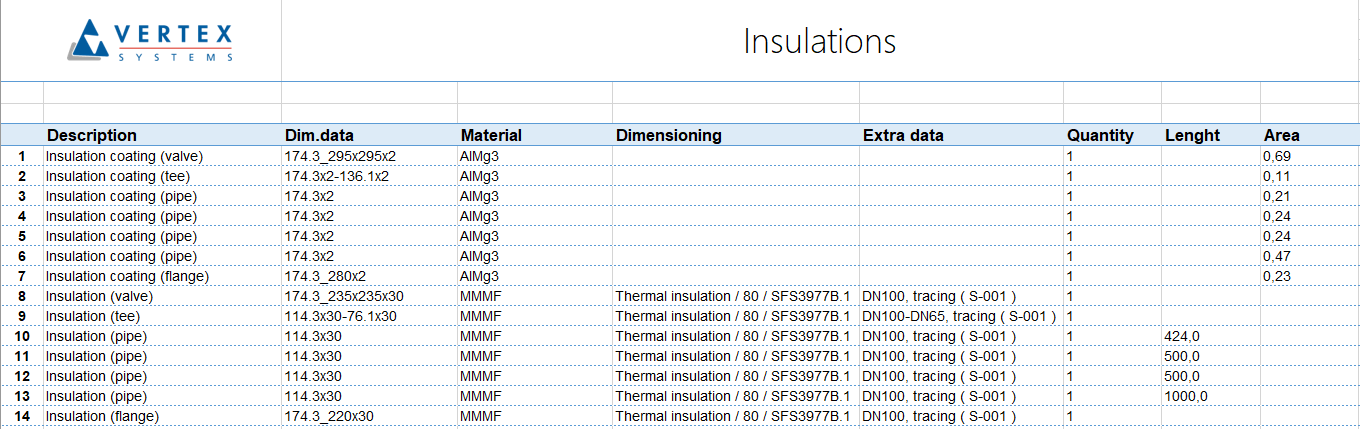The width and height of the screenshot is (1360, 429).
Task: Click the Area column header
Action: [1282, 136]
